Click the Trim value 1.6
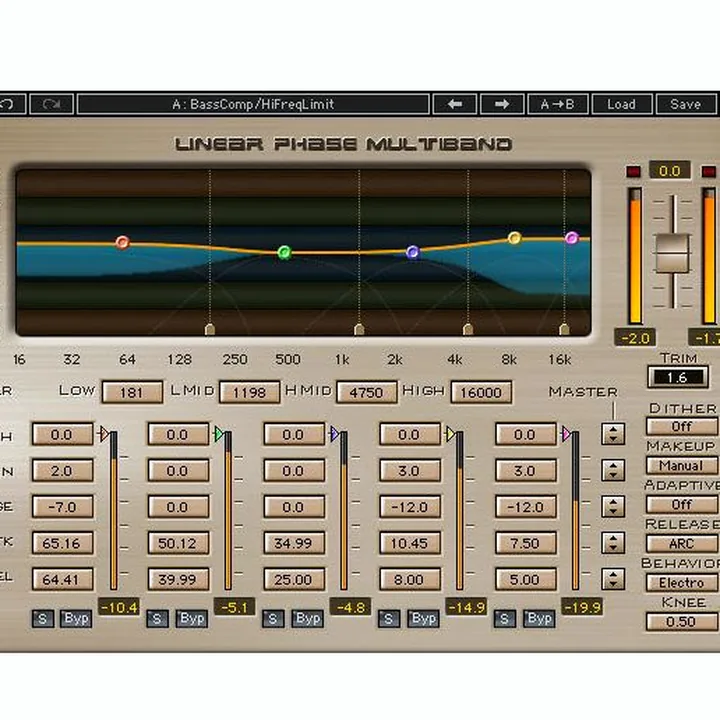This screenshot has height=720, width=720. [x=677, y=377]
